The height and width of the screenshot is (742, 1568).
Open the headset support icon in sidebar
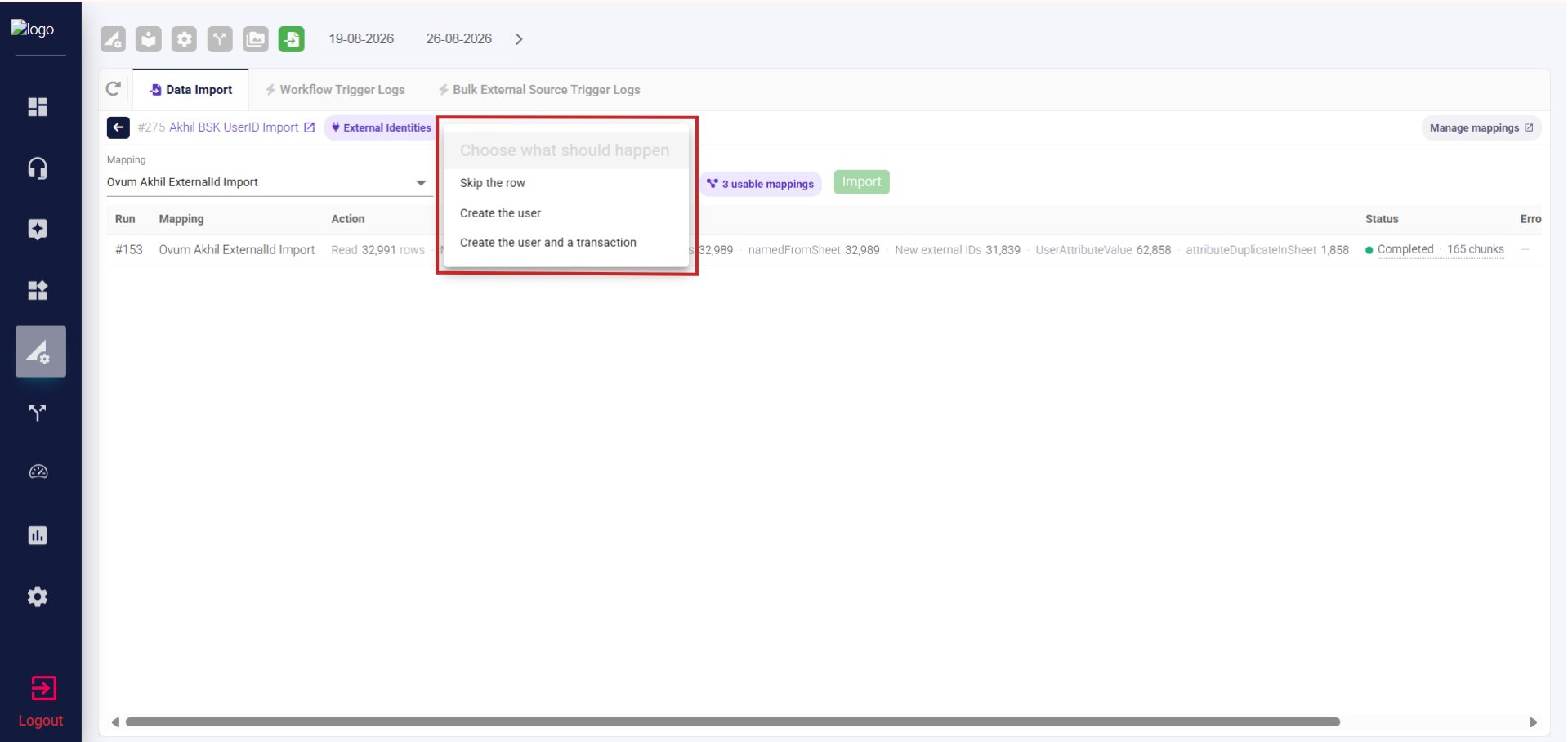coord(38,168)
